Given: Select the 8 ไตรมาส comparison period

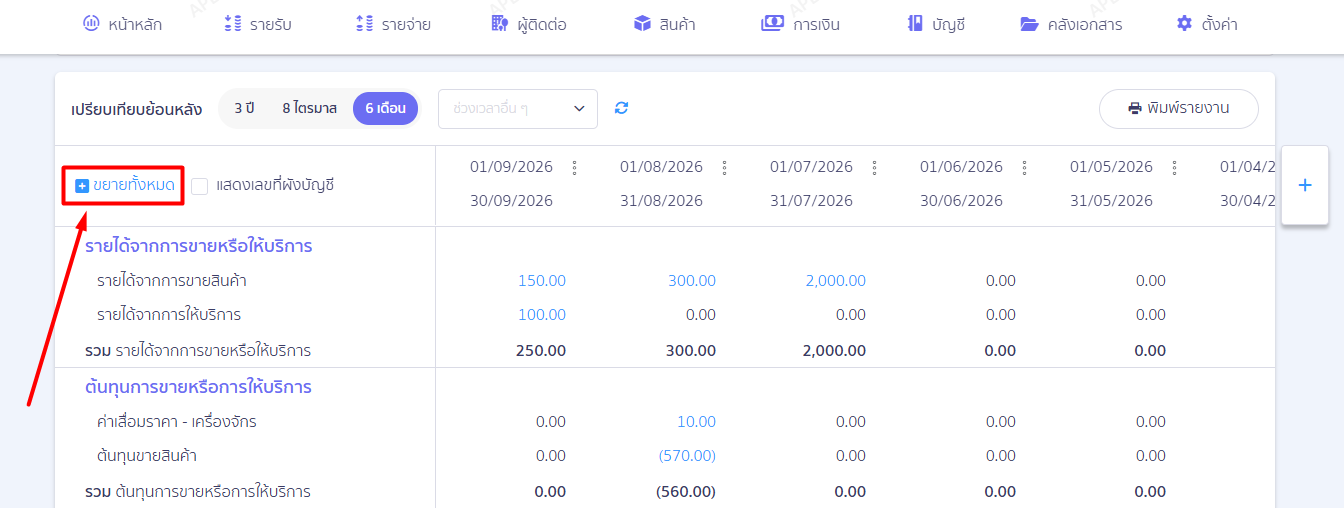Looking at the screenshot, I should [309, 108].
